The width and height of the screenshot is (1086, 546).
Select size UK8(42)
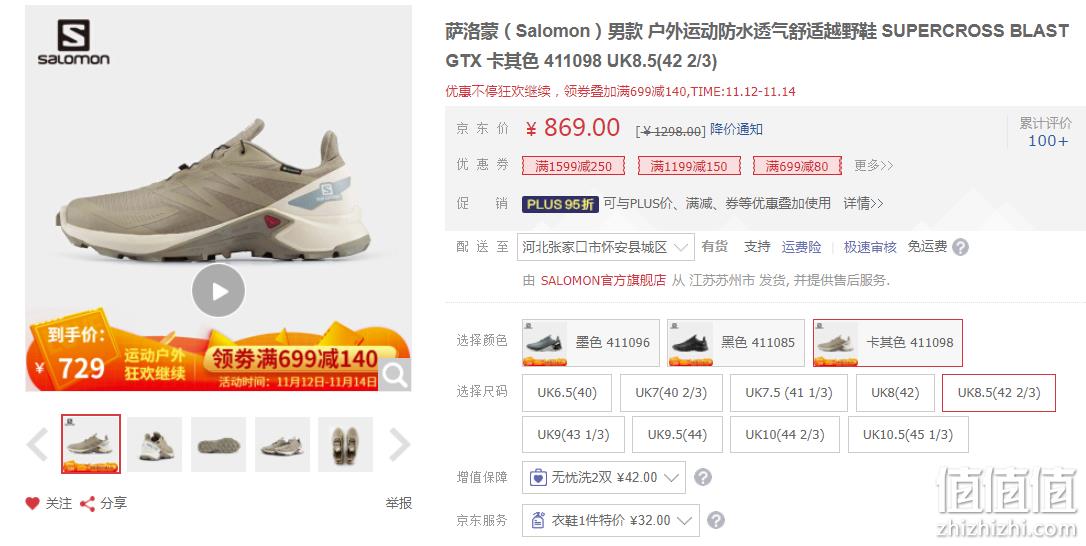(896, 393)
